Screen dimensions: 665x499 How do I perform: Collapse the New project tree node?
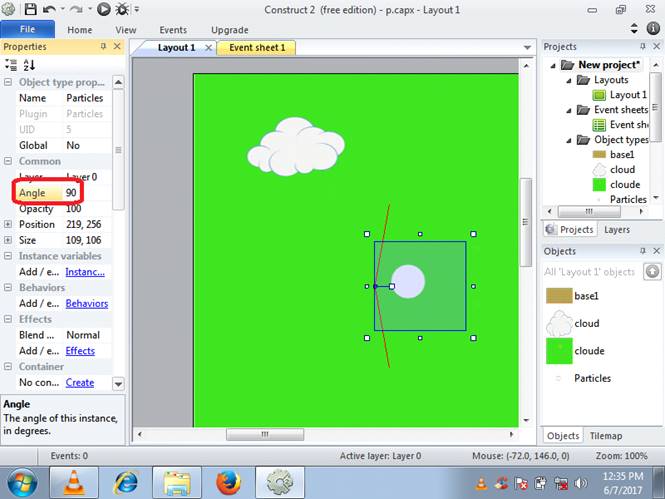point(553,65)
